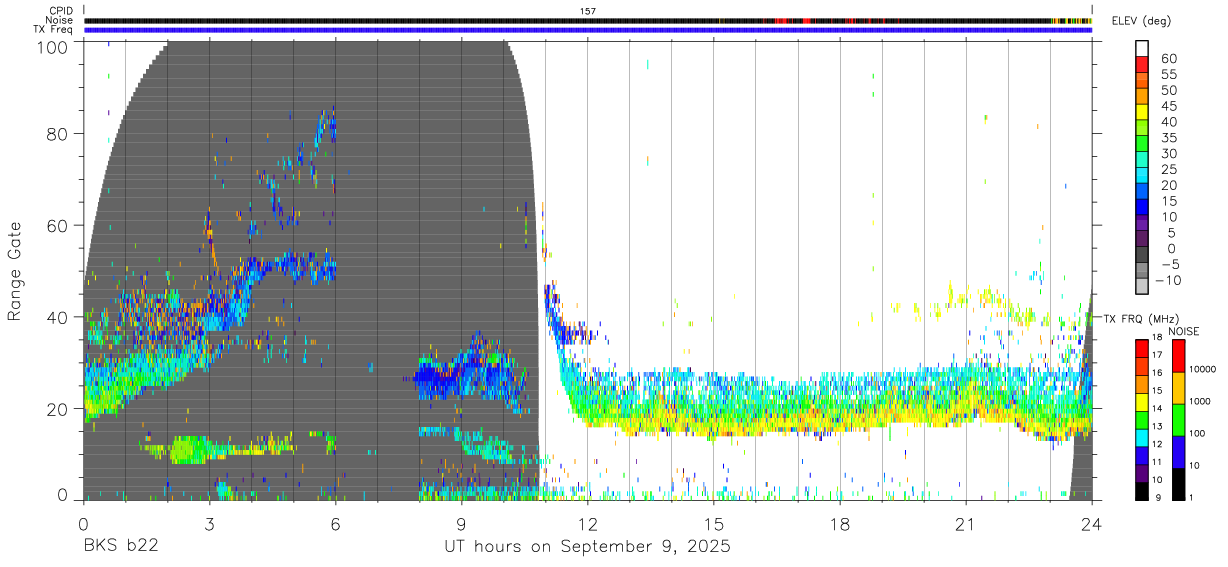Click the 12 tick on UT hours axis
The width and height of the screenshot is (1228, 567).
[x=588, y=524]
